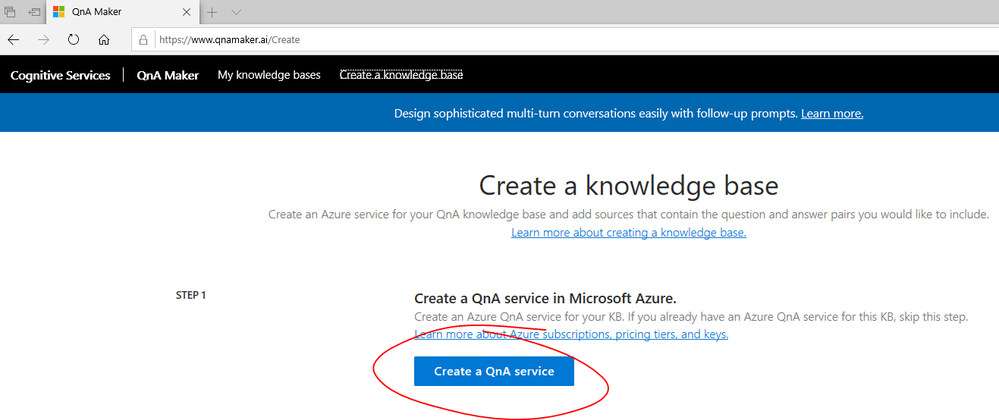Refresh the page with the reload icon
The image size is (999, 420).
(x=73, y=40)
